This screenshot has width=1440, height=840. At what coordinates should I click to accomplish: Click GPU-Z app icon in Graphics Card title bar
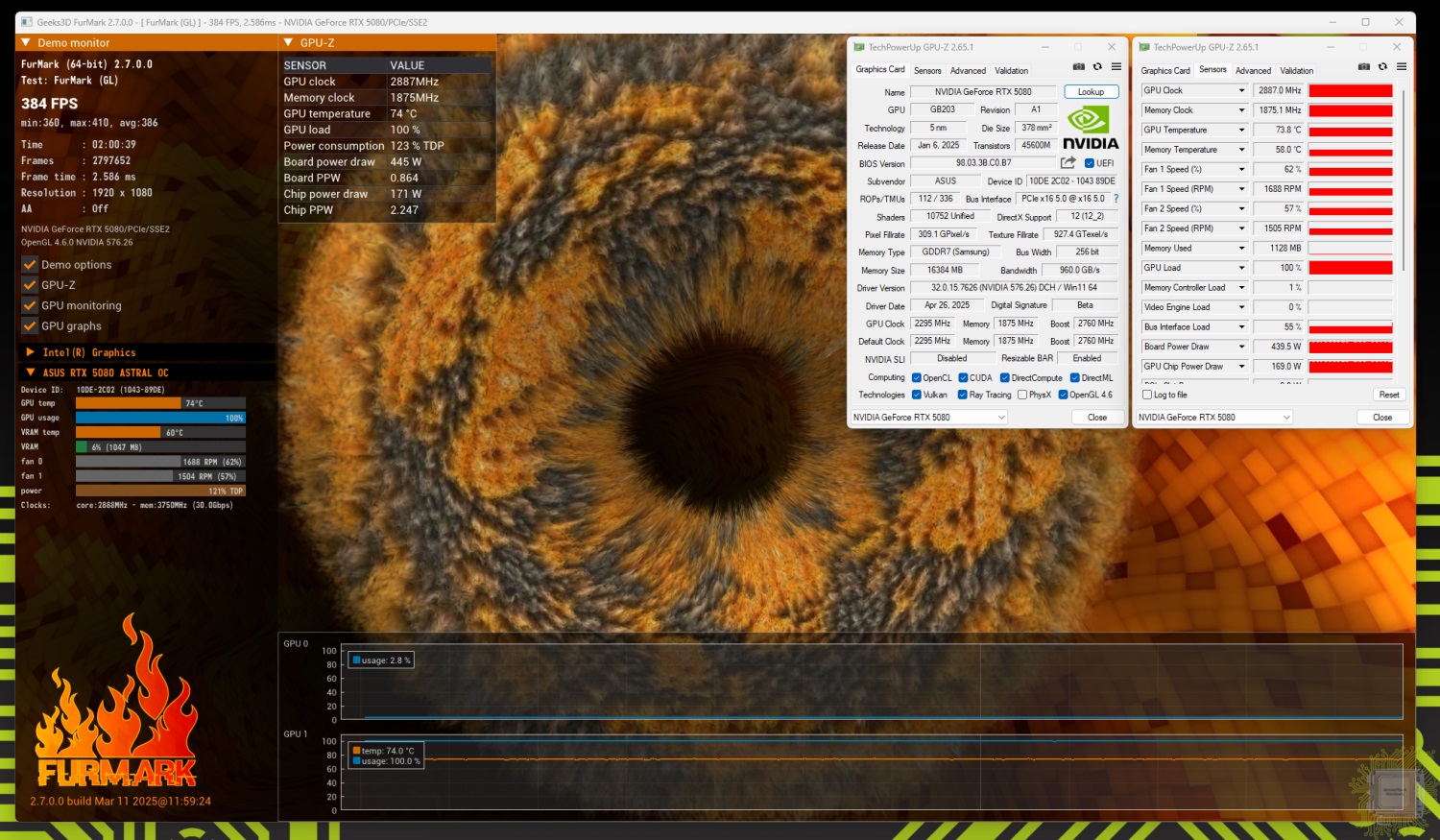click(859, 47)
